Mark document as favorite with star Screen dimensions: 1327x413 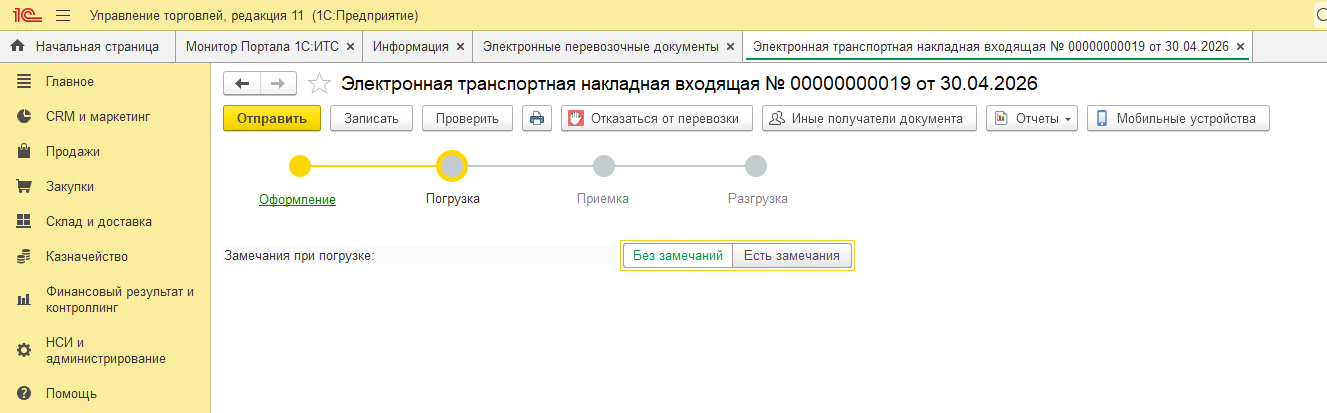tap(319, 83)
